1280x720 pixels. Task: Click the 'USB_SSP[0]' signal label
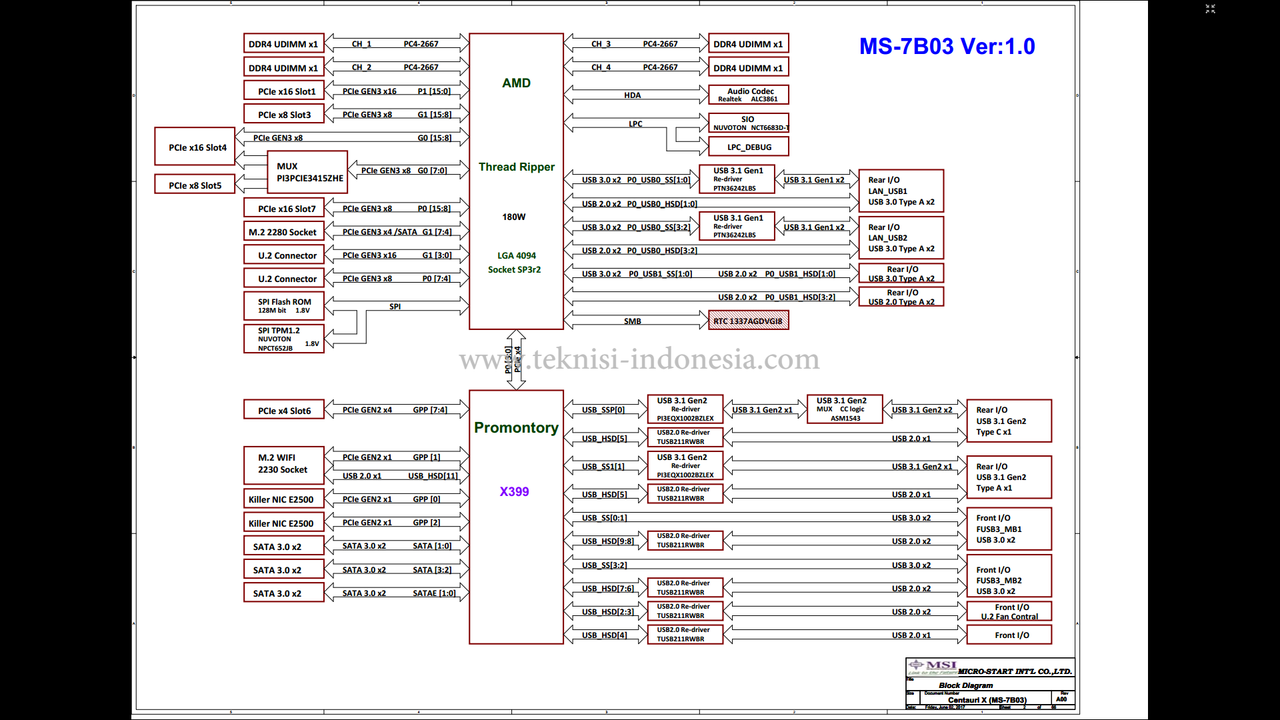603,410
